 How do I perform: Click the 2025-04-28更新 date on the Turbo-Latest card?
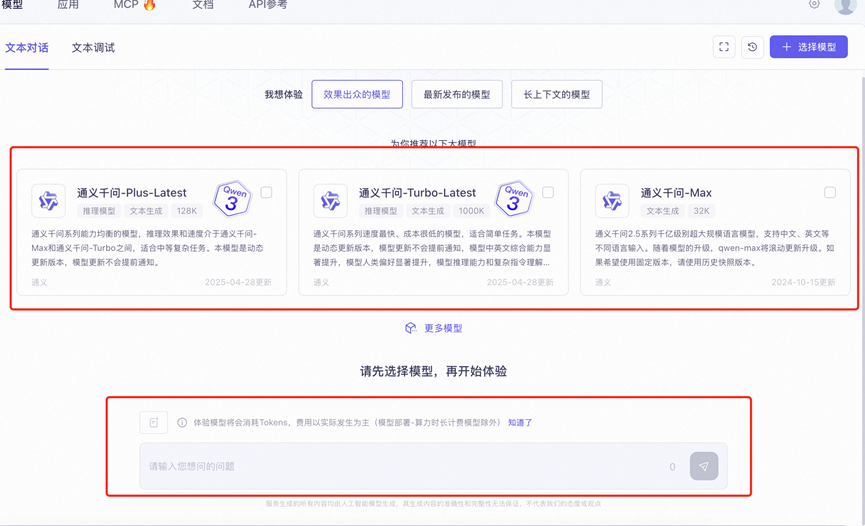click(520, 282)
